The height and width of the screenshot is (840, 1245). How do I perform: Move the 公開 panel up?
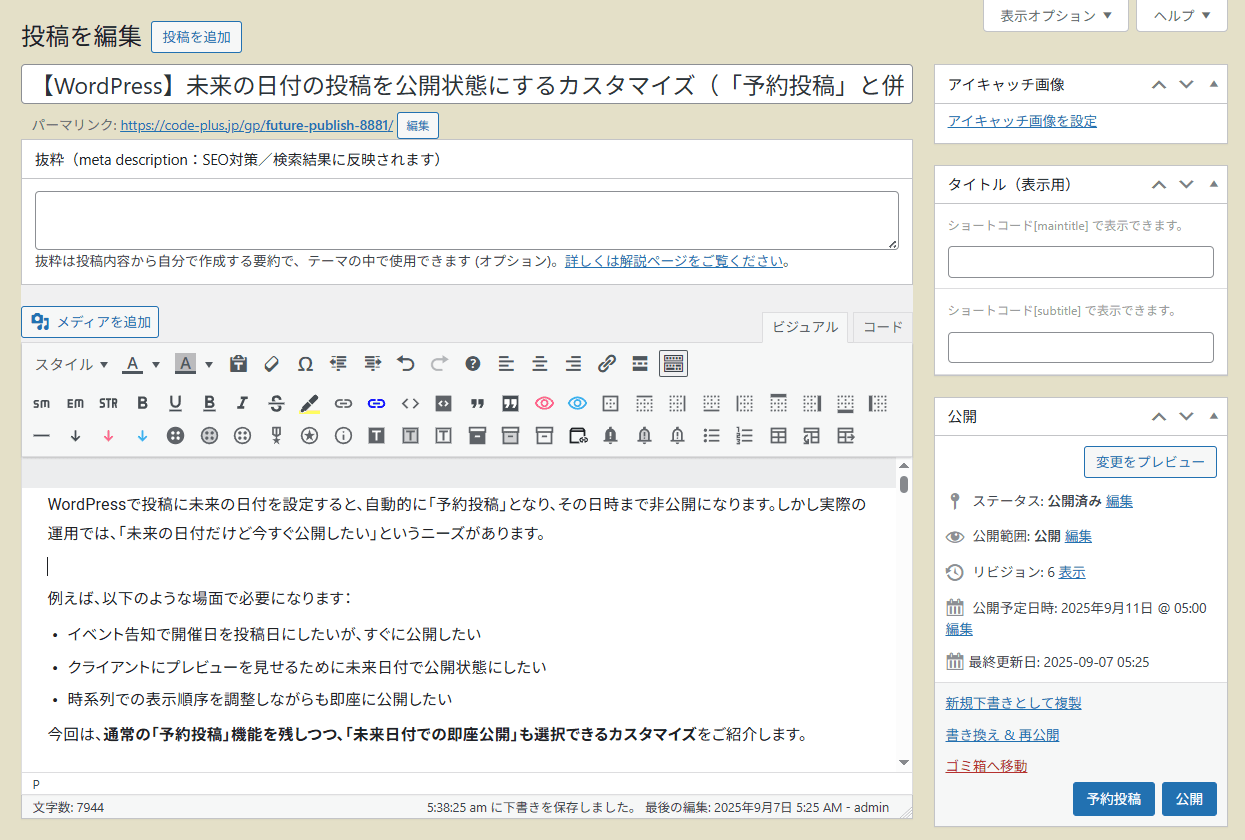[1159, 416]
